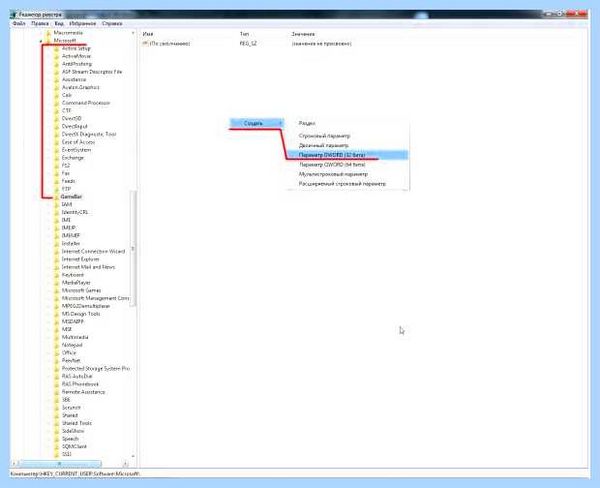
Task: Click the folder icon beside Exchange
Action: click(x=57, y=158)
